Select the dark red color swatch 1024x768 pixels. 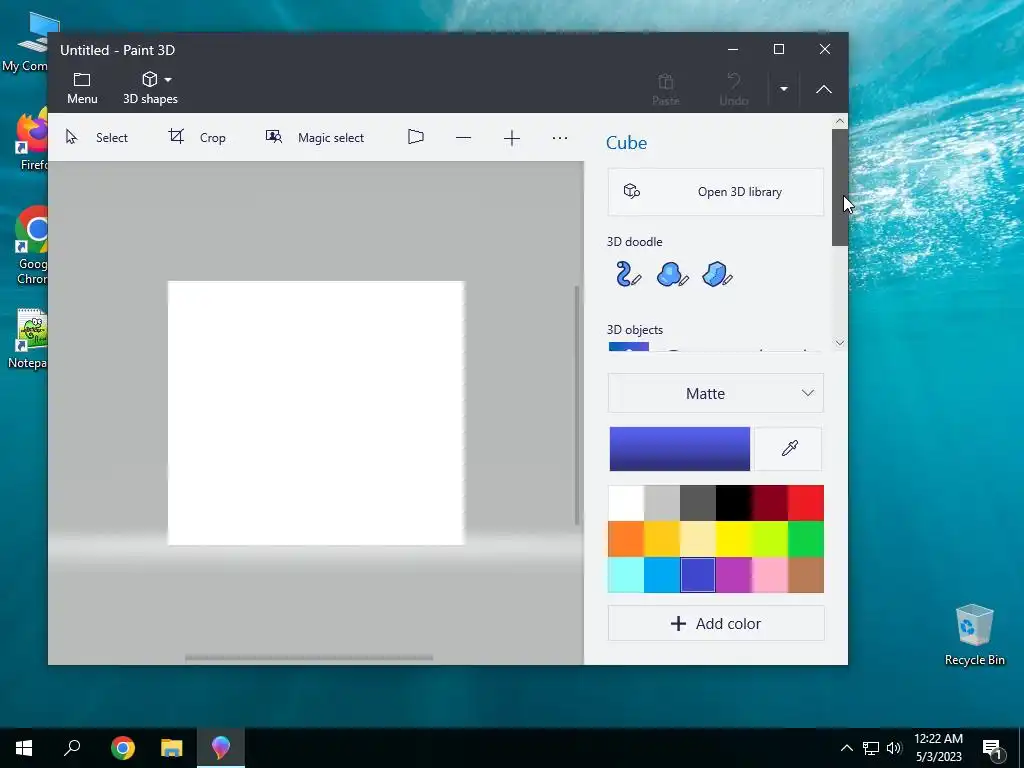pos(769,503)
